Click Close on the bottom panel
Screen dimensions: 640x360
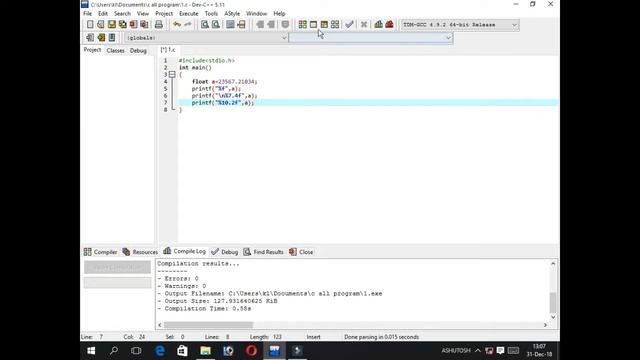(x=301, y=252)
